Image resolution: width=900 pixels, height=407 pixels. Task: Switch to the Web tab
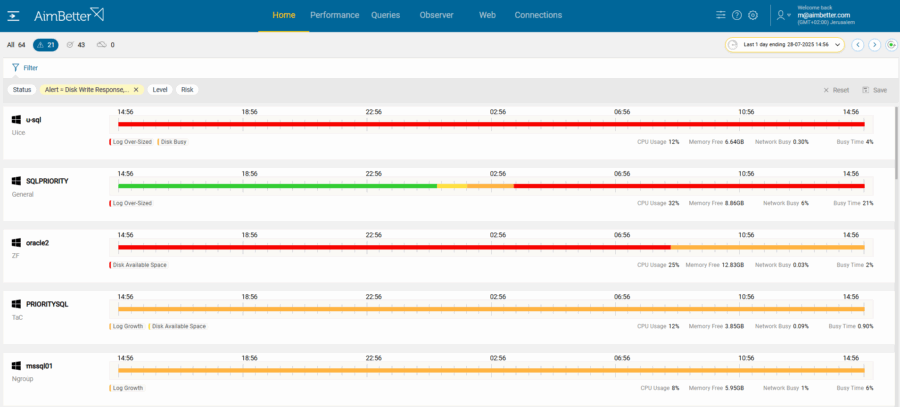487,15
